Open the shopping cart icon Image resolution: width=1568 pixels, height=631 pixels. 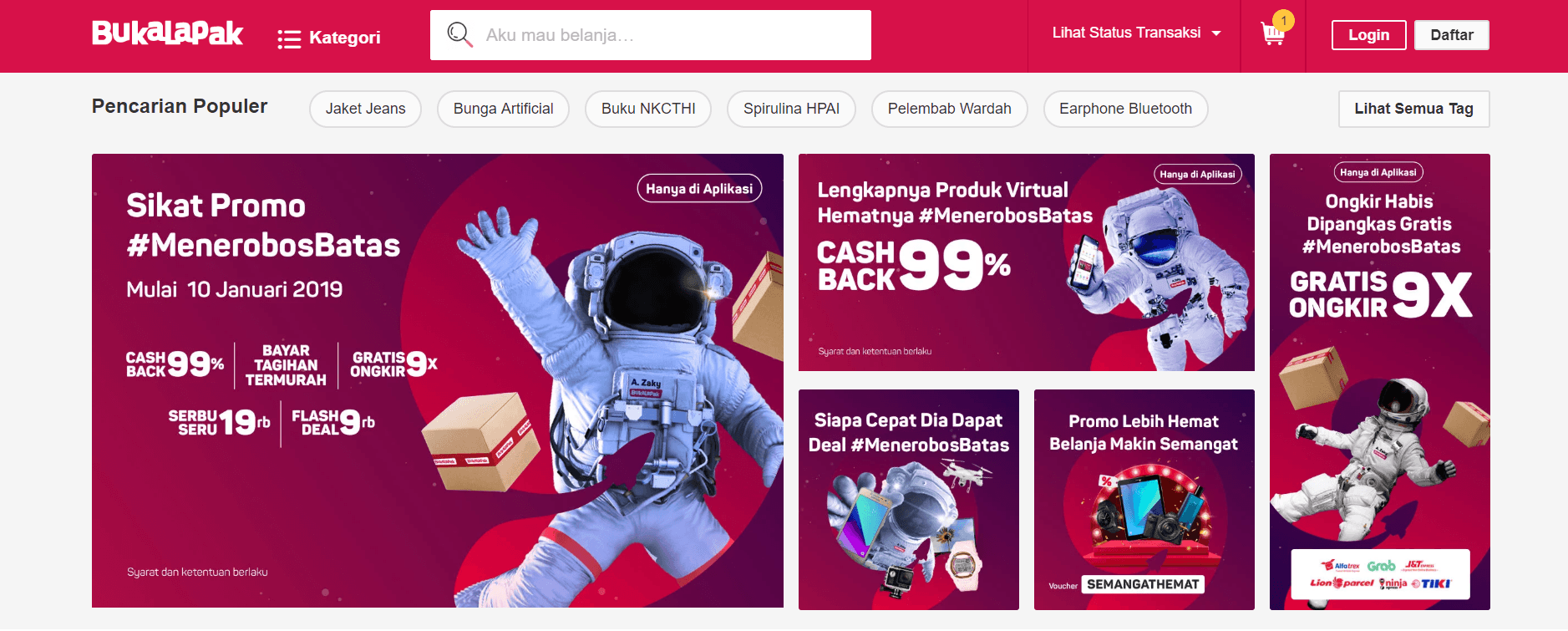pyautogui.click(x=1272, y=34)
